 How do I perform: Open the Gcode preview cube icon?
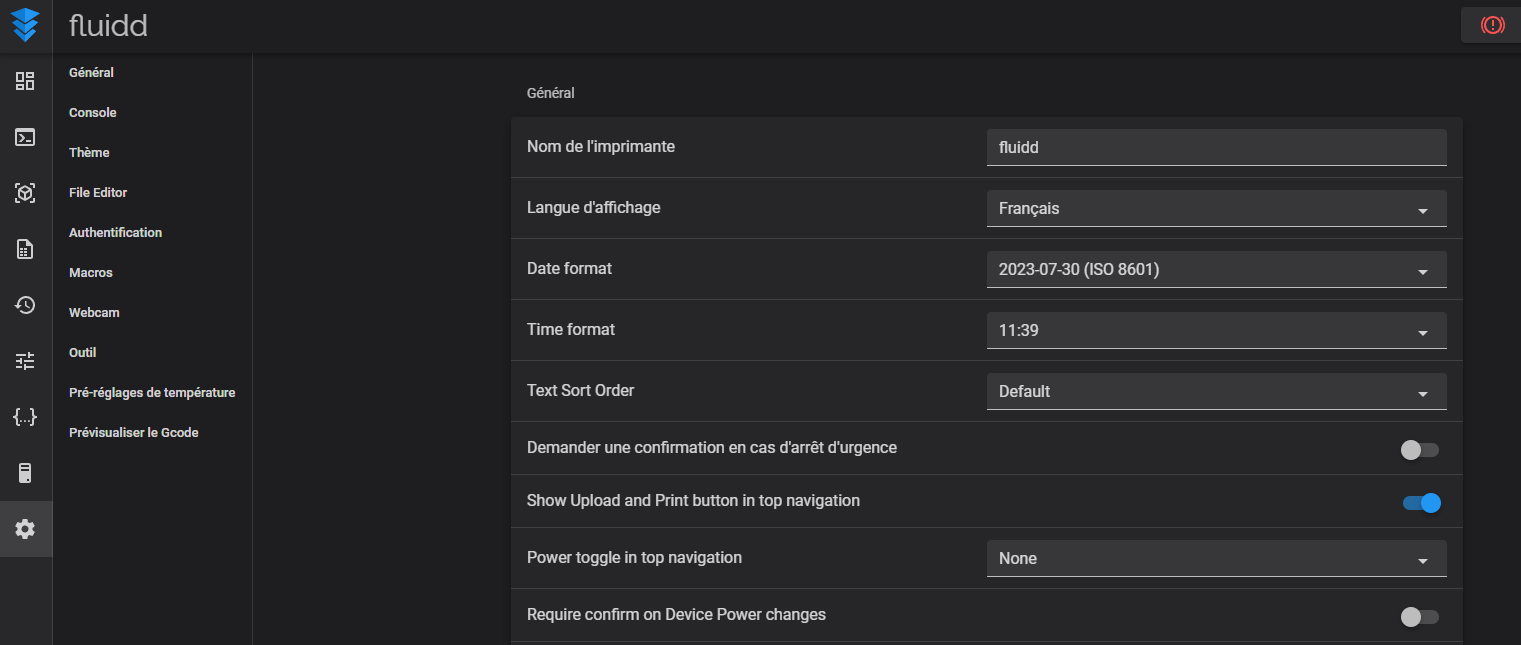(x=25, y=193)
